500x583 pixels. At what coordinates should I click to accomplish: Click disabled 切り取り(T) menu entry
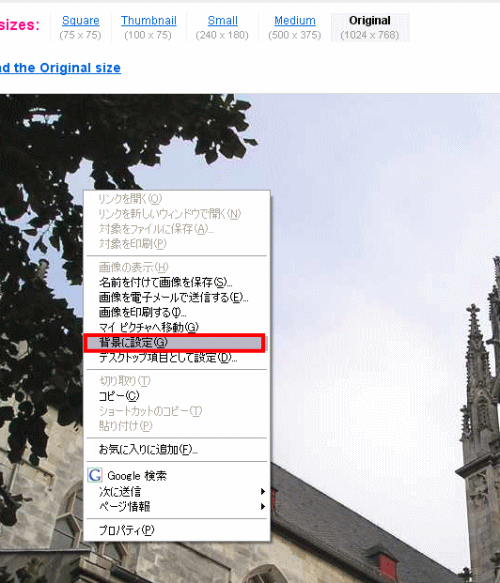177,381
